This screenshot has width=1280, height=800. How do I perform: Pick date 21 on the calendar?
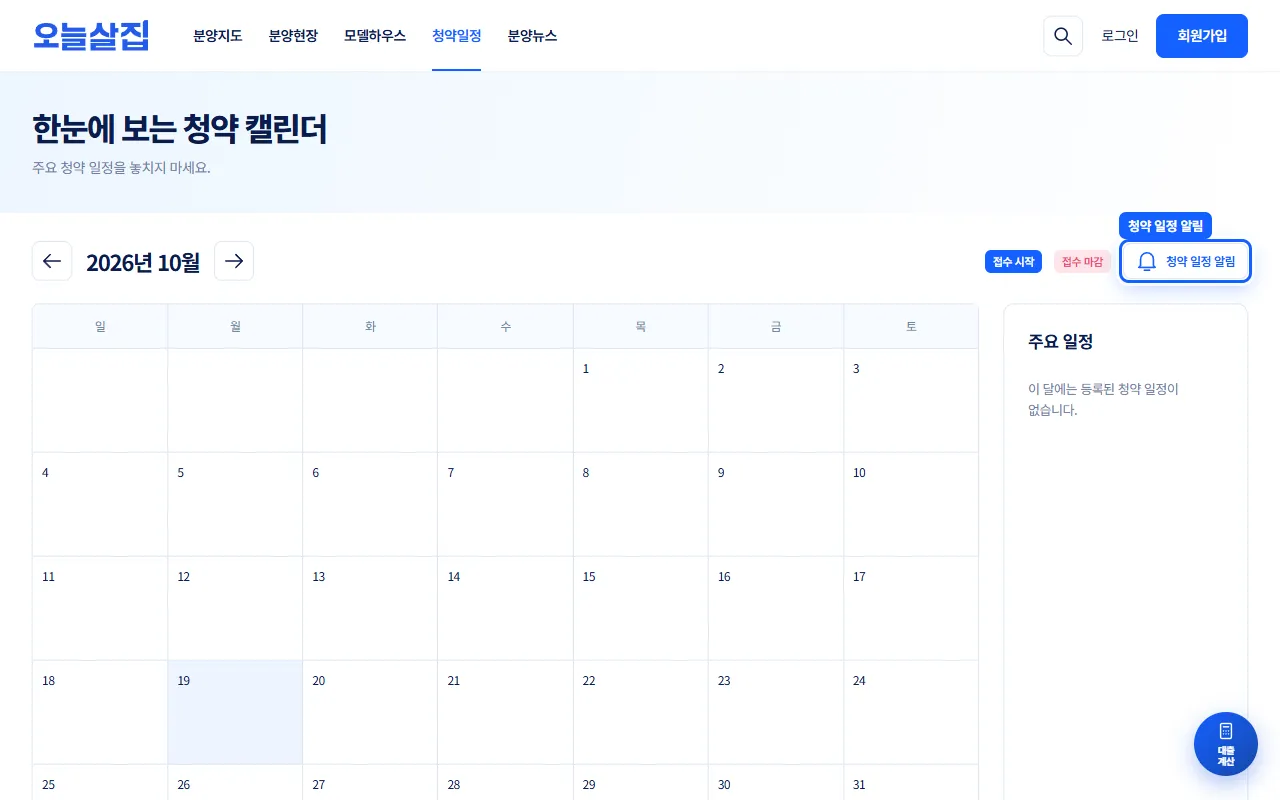pyautogui.click(x=505, y=712)
